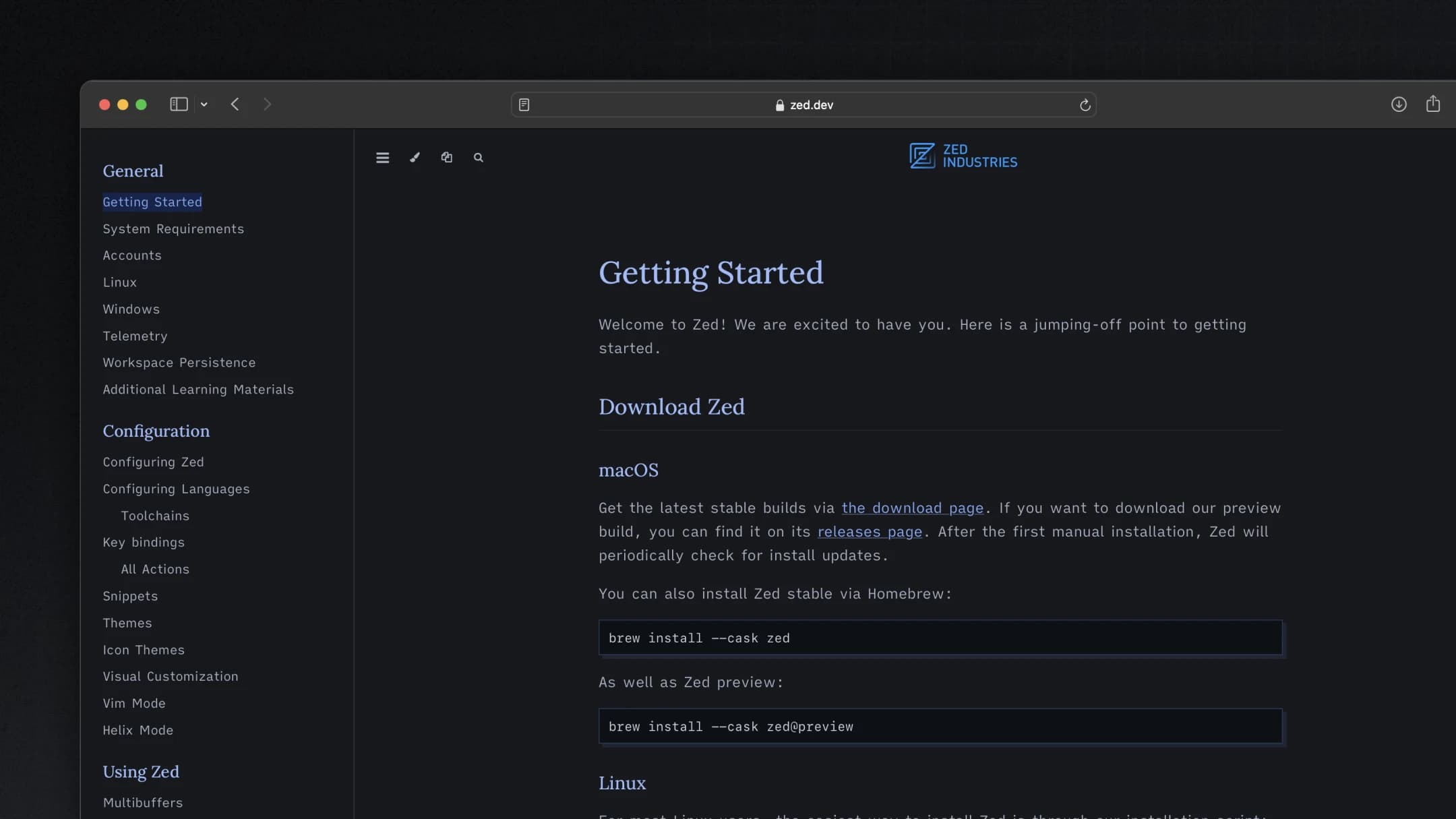This screenshot has height=819, width=1456.
Task: Follow the download page link
Action: tap(912, 508)
